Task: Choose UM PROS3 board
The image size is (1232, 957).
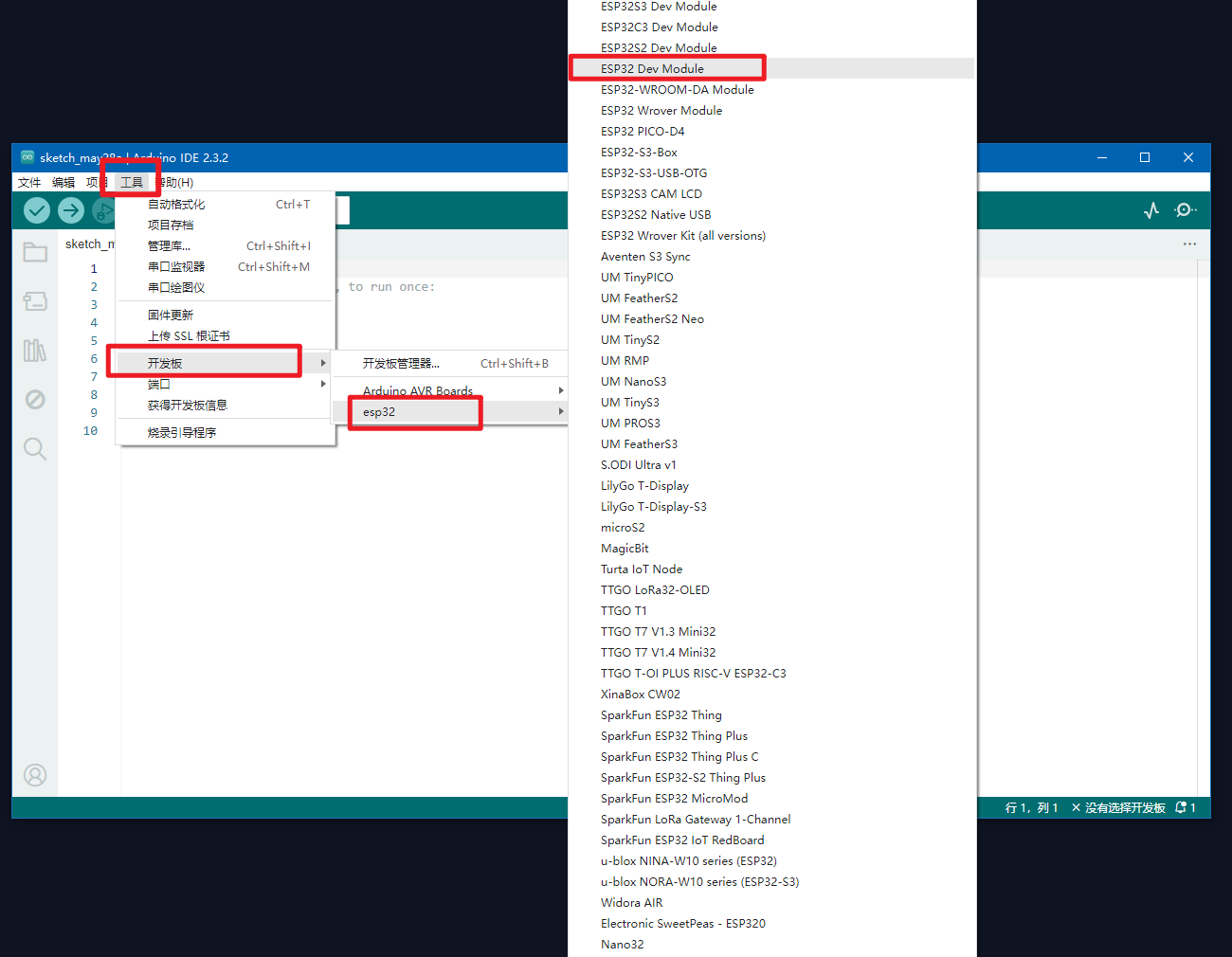Action: click(771, 423)
